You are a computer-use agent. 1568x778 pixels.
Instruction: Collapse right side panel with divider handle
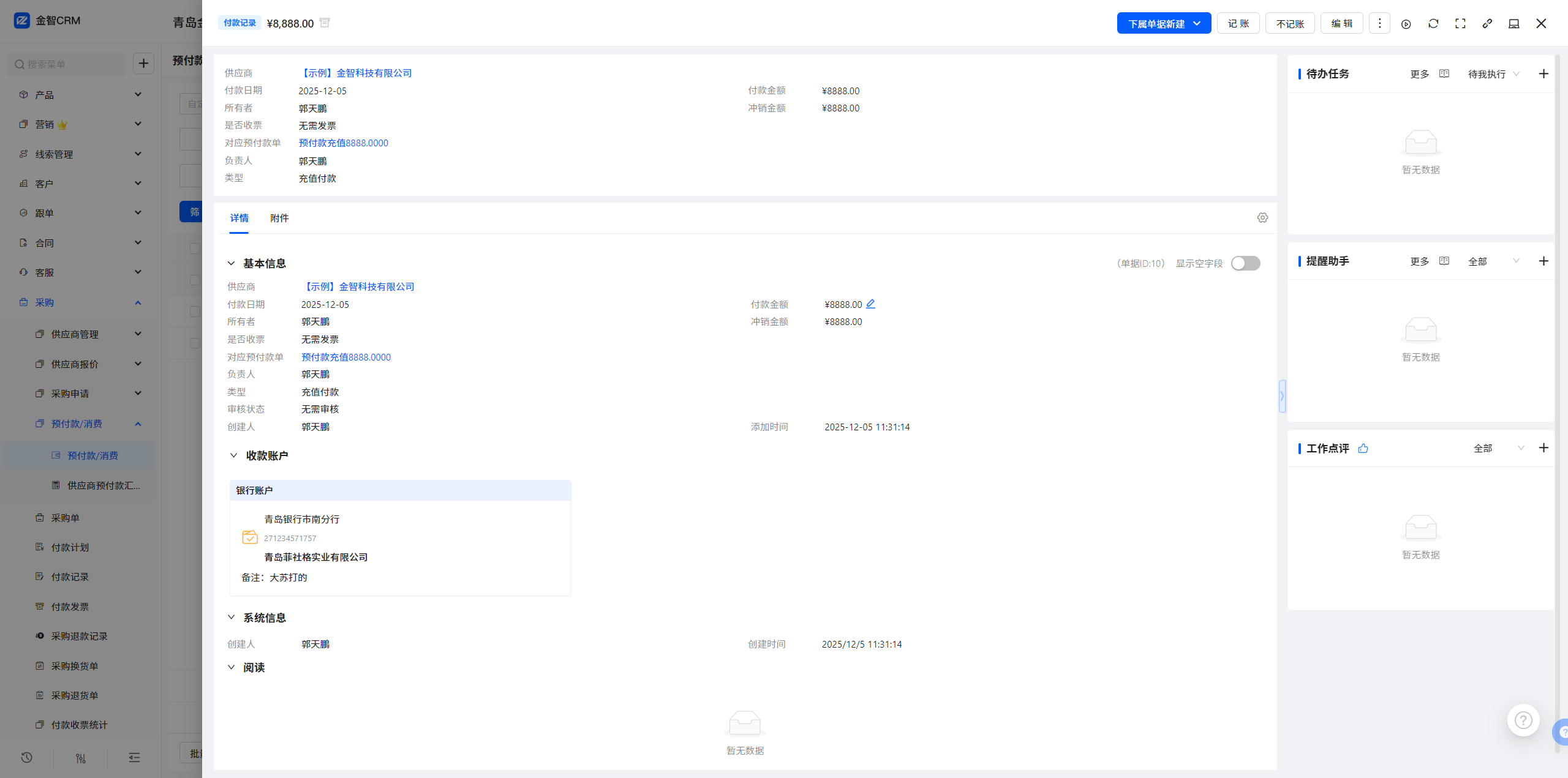(1282, 396)
